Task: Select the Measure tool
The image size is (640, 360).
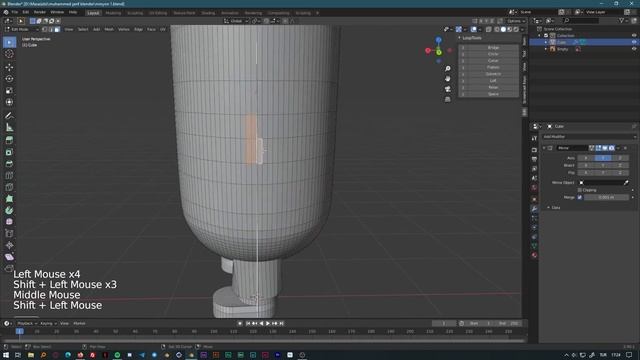Action: point(9,128)
